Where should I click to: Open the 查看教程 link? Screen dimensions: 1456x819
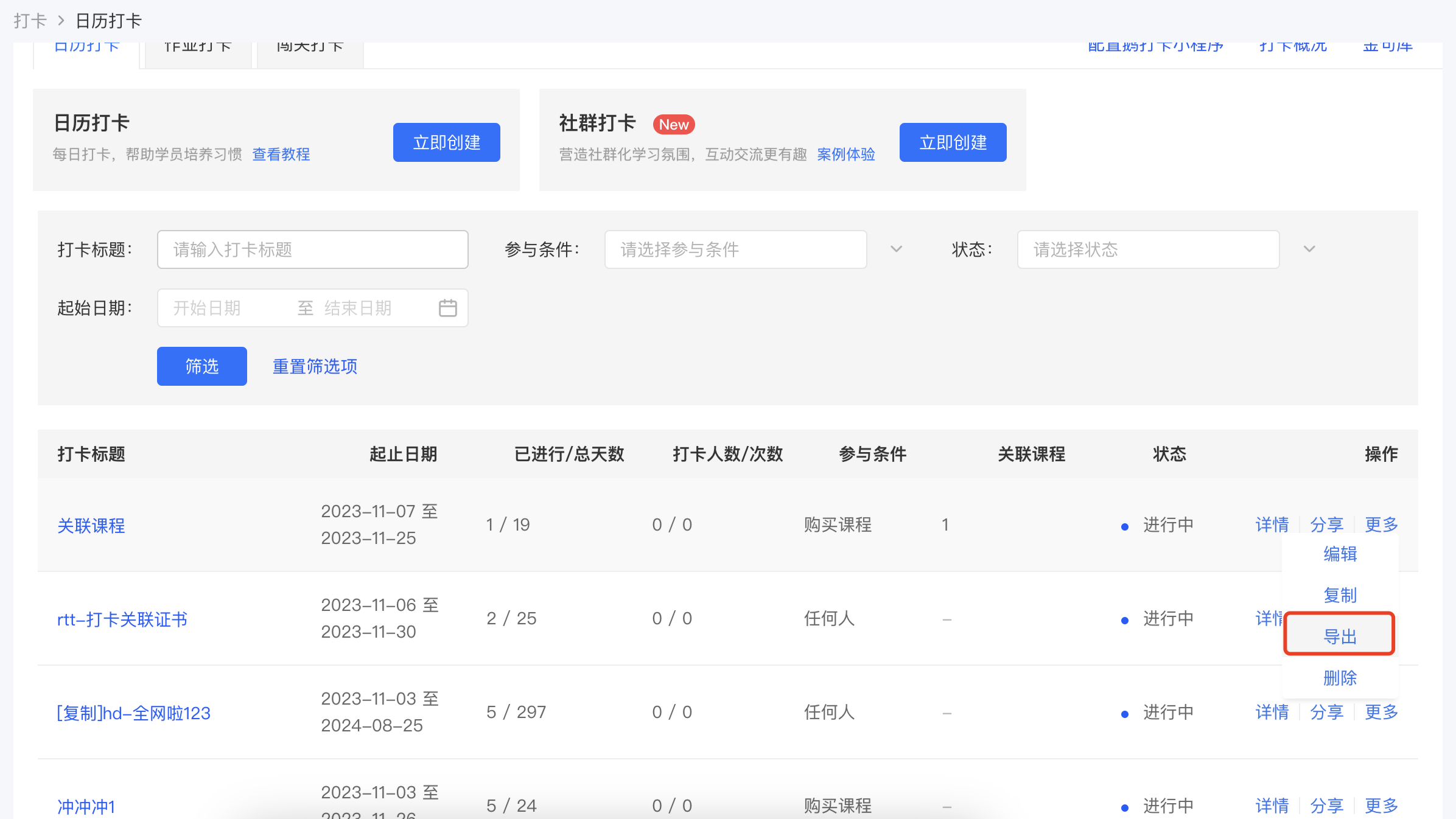pyautogui.click(x=281, y=155)
